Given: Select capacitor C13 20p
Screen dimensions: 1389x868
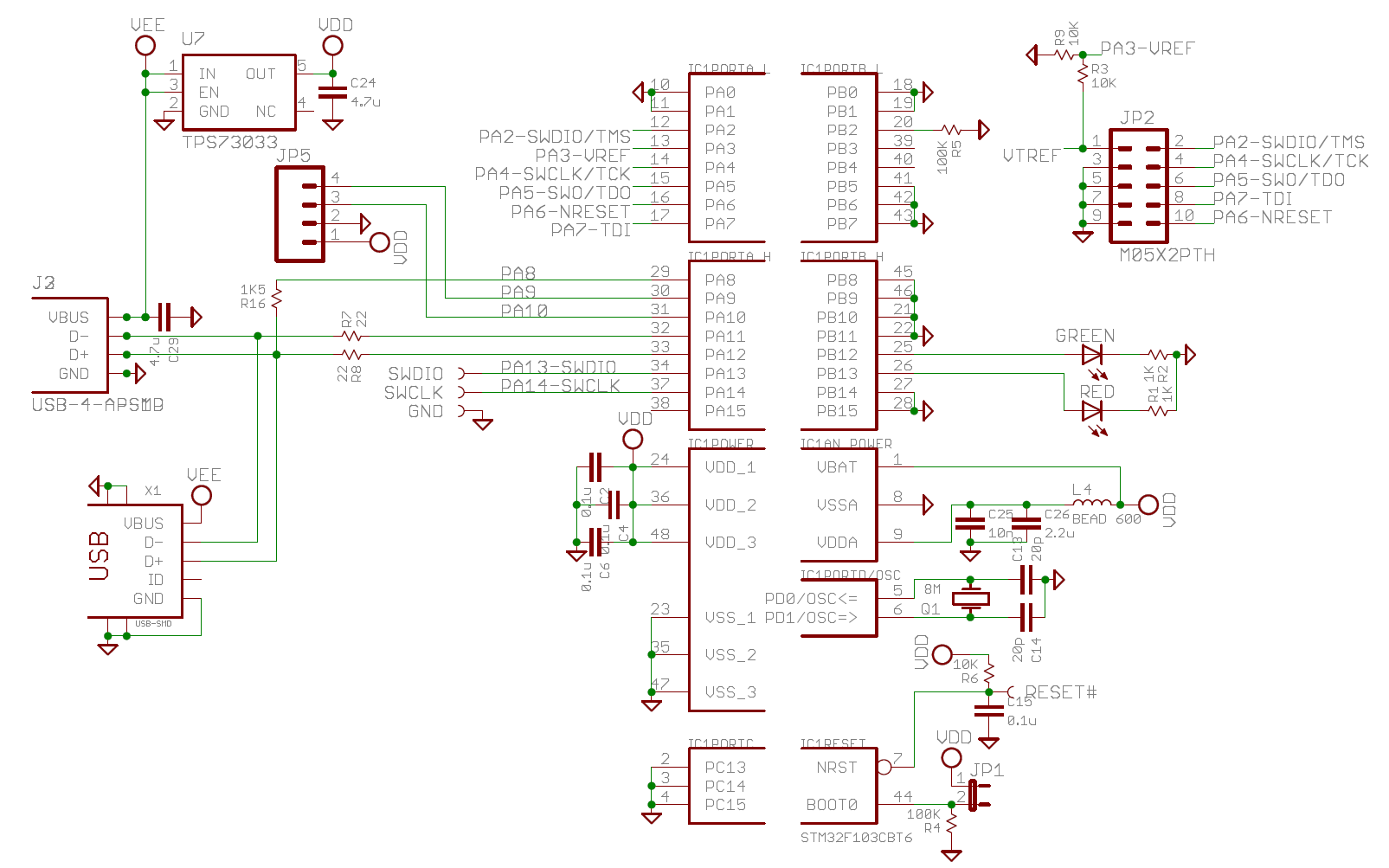Looking at the screenshot, I should tap(1026, 580).
